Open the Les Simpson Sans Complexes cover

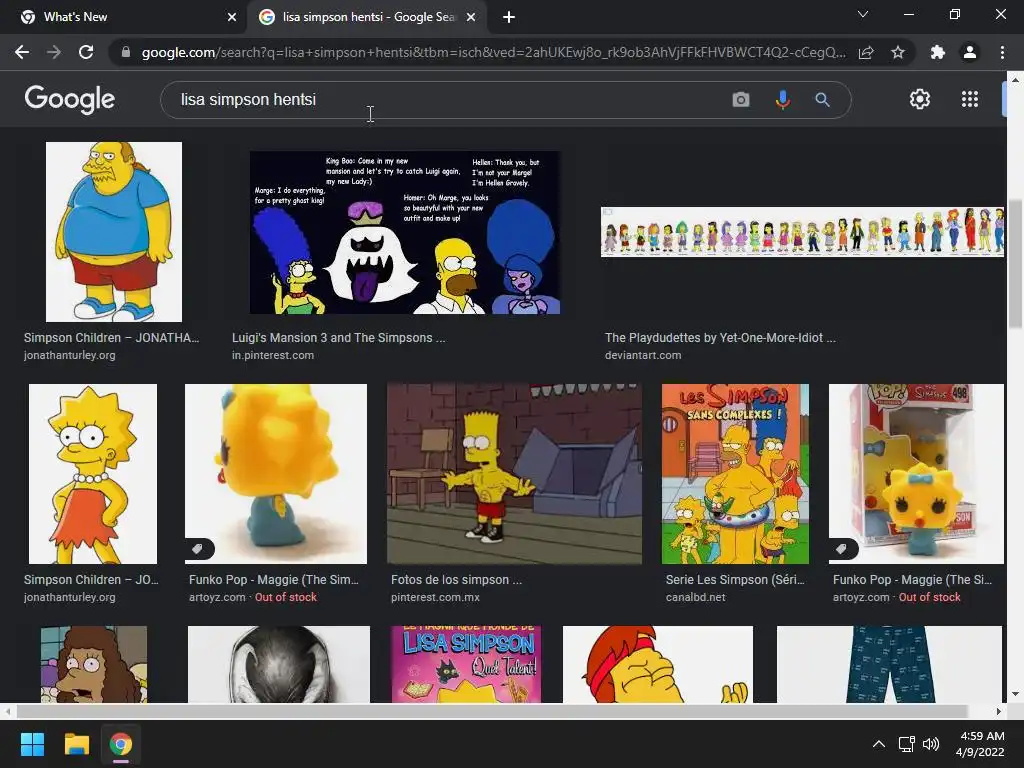pyautogui.click(x=735, y=473)
